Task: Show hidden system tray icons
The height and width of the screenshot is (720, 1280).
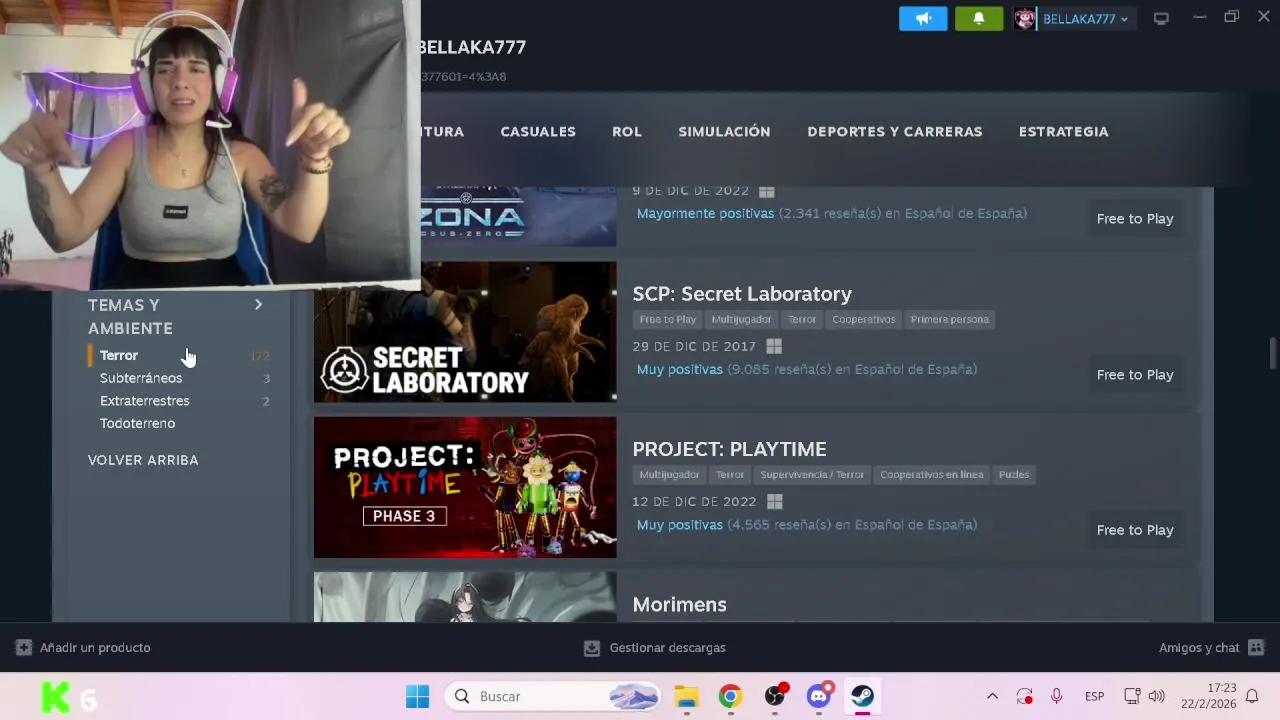Action: point(992,696)
